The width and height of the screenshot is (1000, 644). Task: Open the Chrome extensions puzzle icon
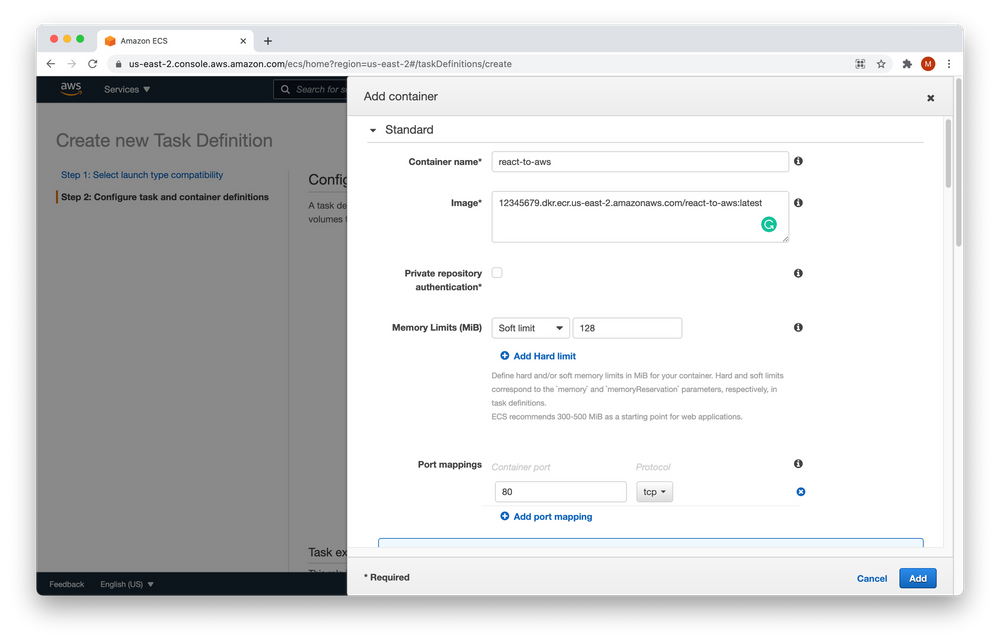(907, 64)
